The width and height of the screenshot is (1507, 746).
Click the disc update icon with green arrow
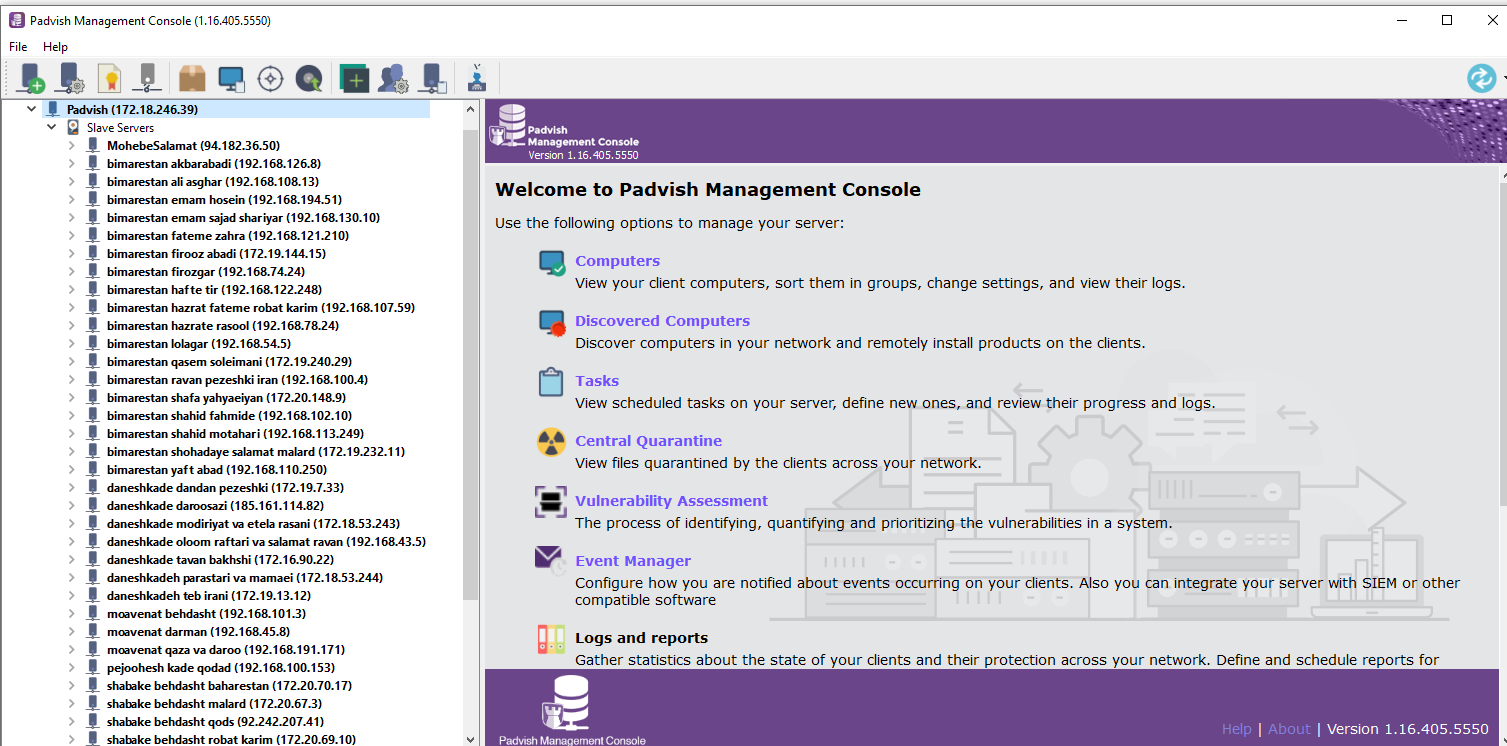[x=309, y=78]
